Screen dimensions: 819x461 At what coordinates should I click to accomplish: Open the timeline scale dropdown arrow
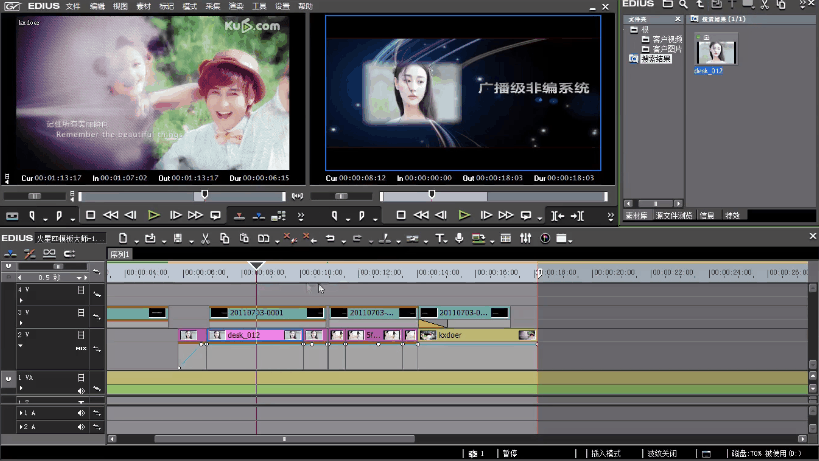tap(79, 278)
